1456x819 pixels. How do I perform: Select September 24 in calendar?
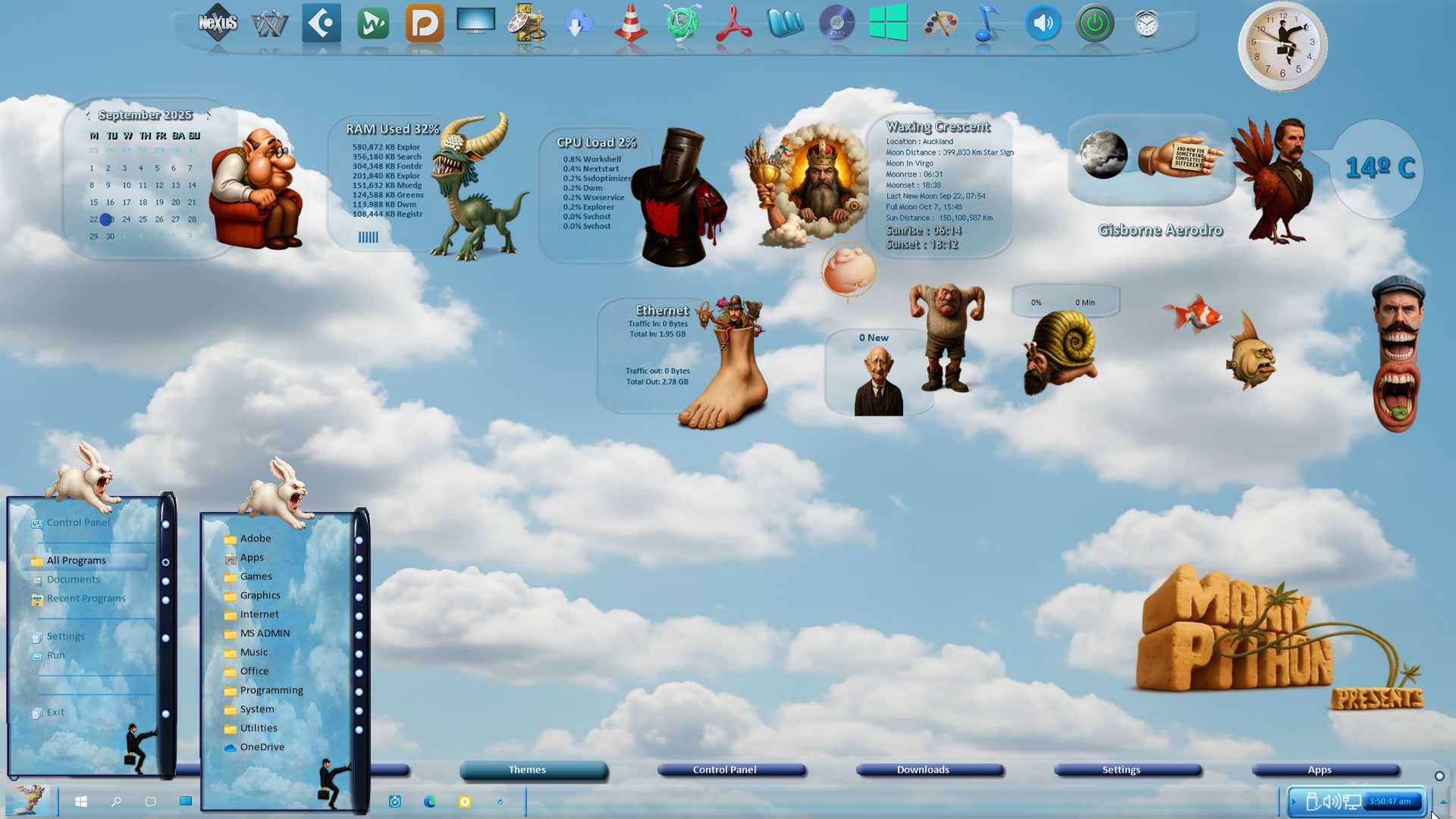pyautogui.click(x=126, y=219)
